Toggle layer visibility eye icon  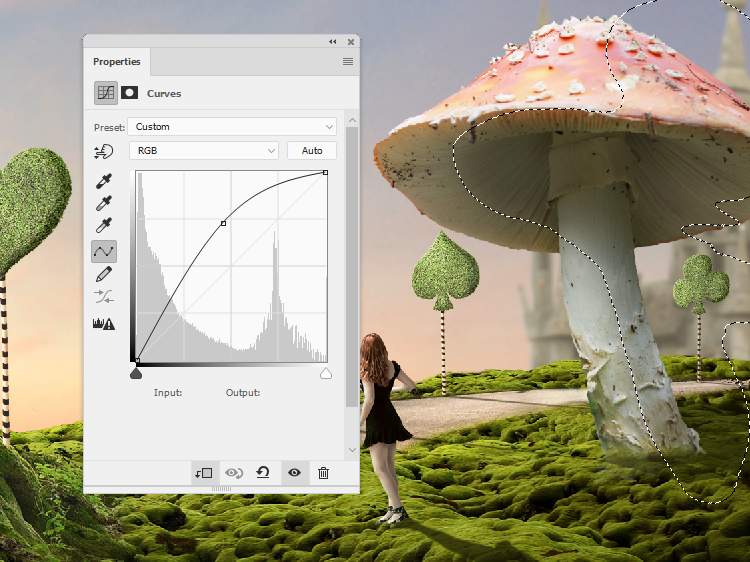tap(294, 473)
